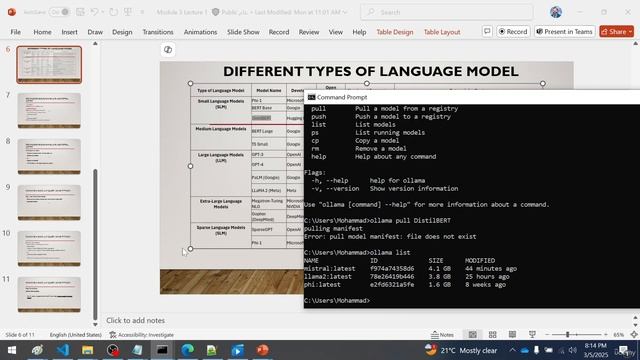Open the Undo history dropdown arrow
The height and width of the screenshot is (360, 640).
click(x=102, y=12)
